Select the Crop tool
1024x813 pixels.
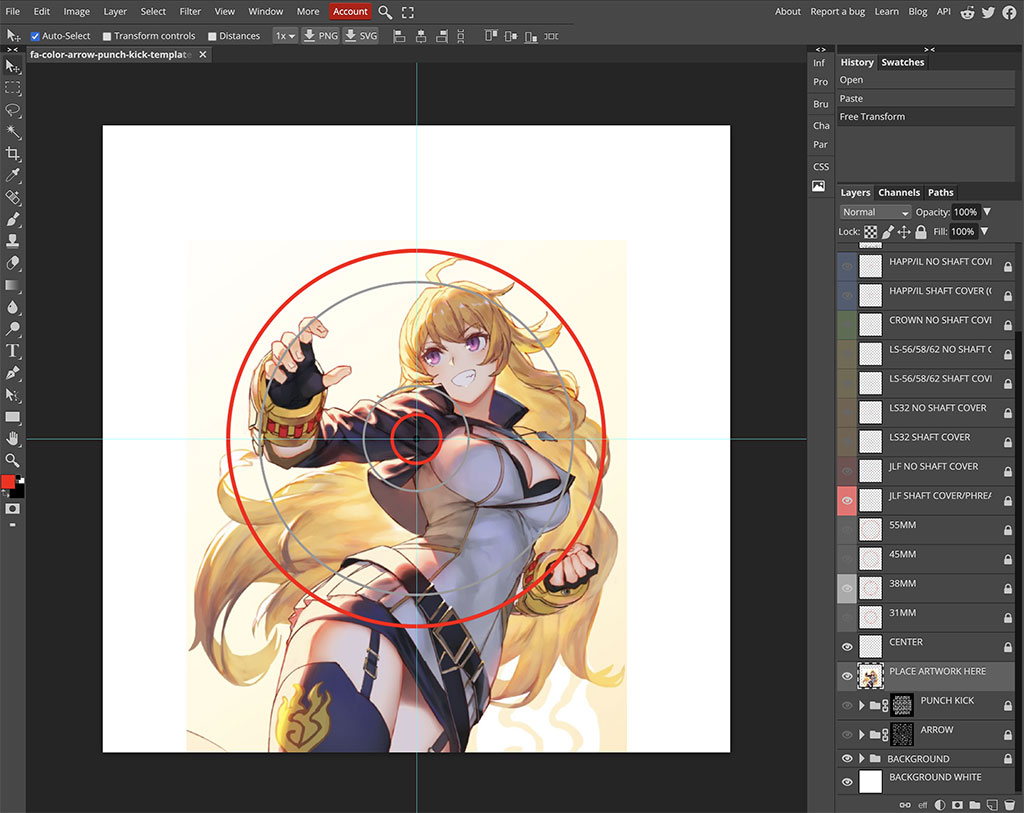coord(12,153)
